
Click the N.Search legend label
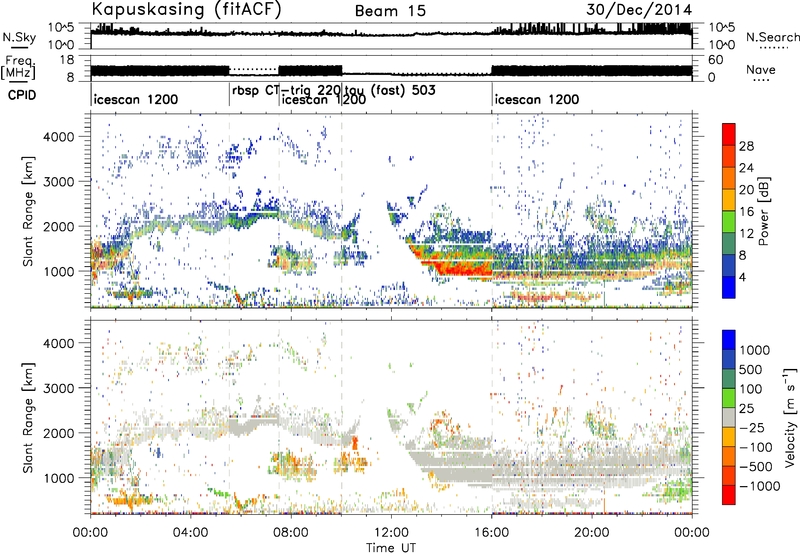(x=772, y=37)
